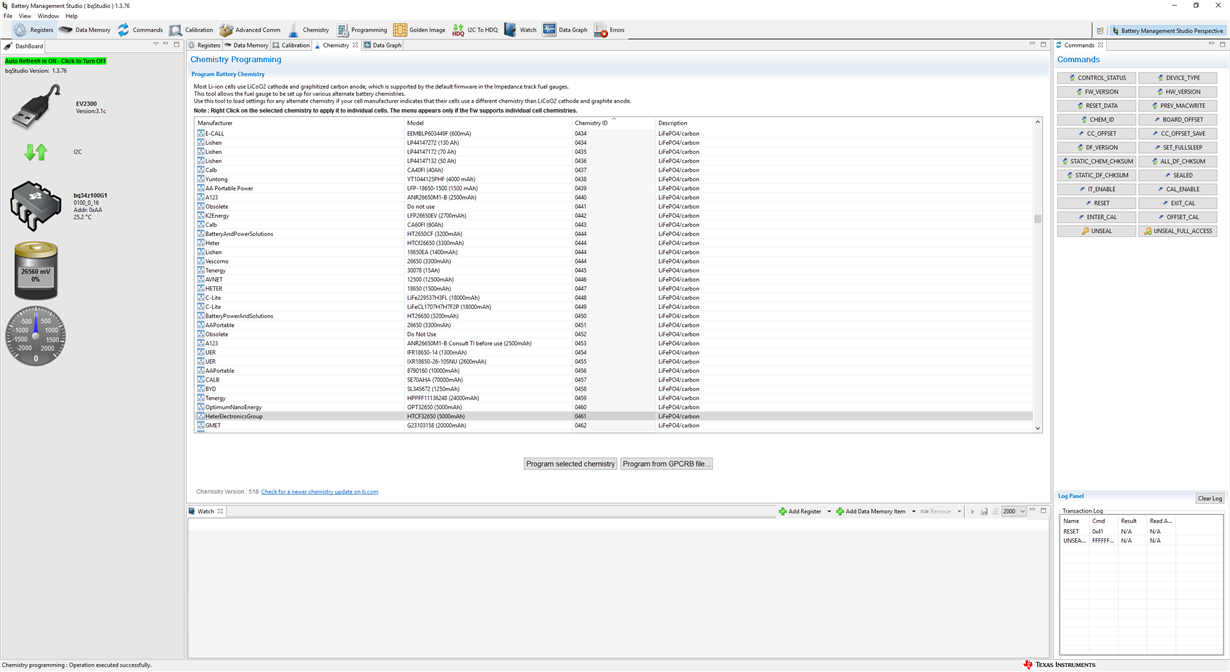Click the green I2C communication arrows
1230x672 pixels.
36,152
